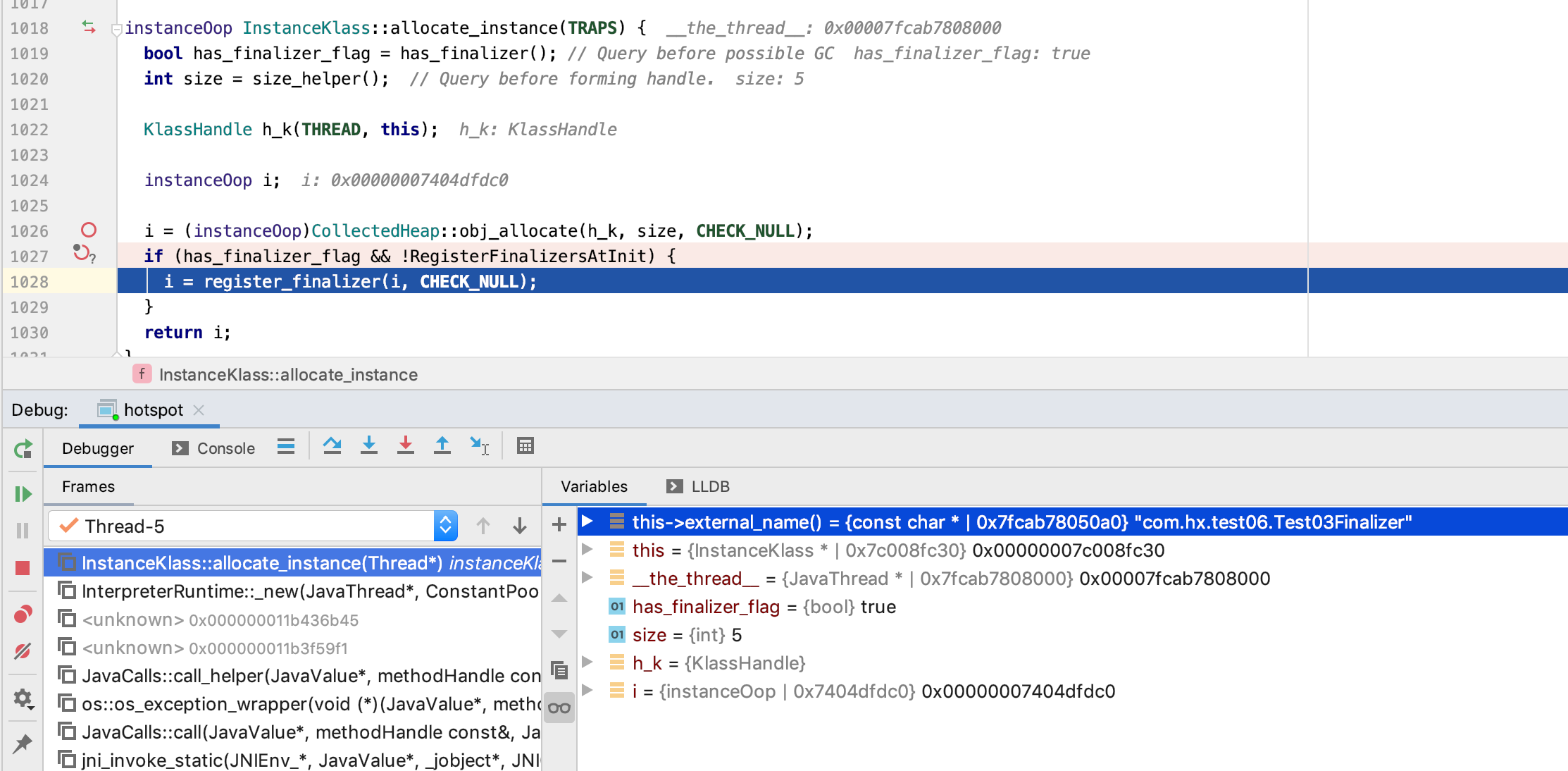
Task: Click View Breakpoints double red circle icon
Action: coord(23,615)
